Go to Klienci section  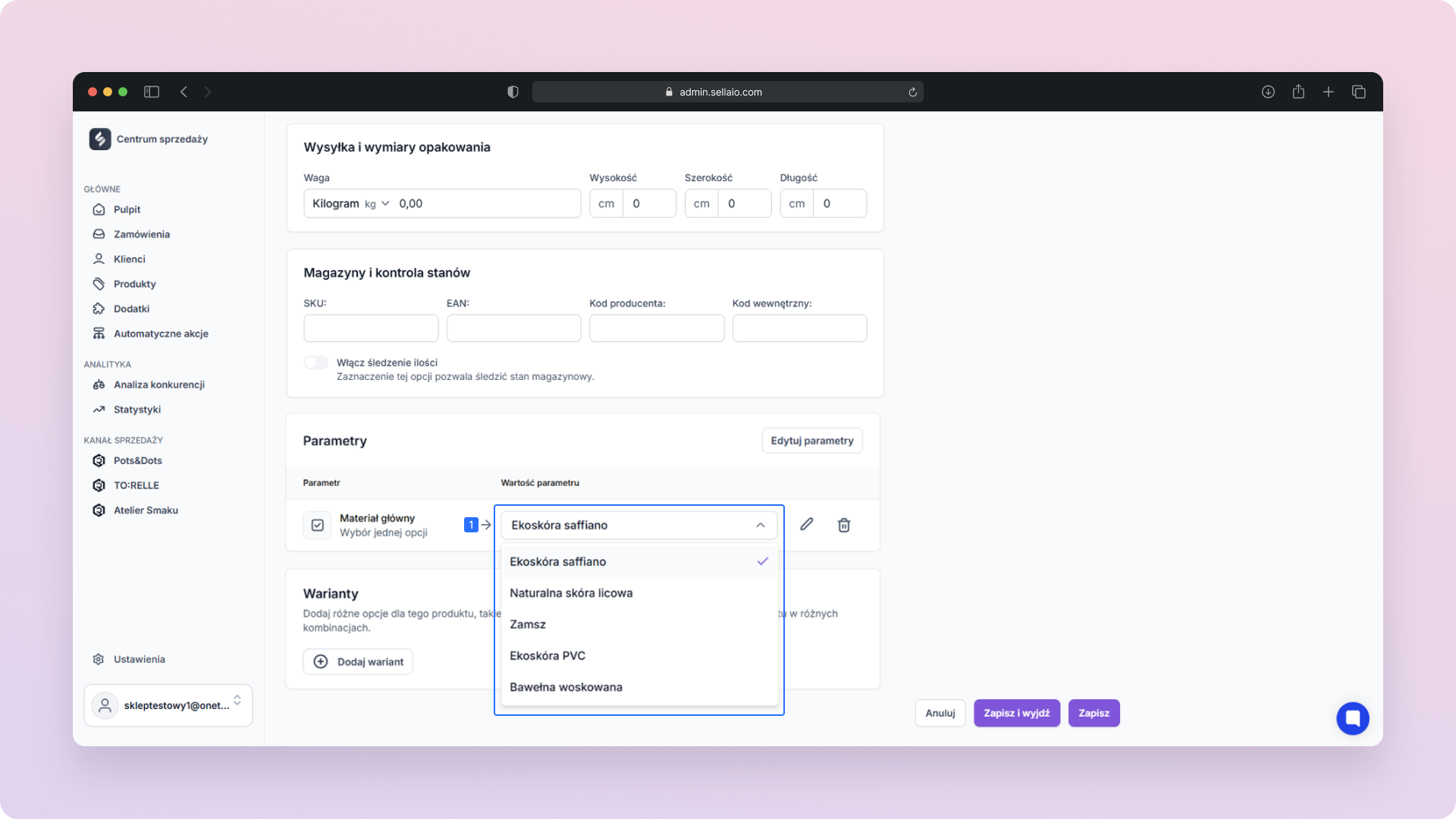[x=129, y=259]
